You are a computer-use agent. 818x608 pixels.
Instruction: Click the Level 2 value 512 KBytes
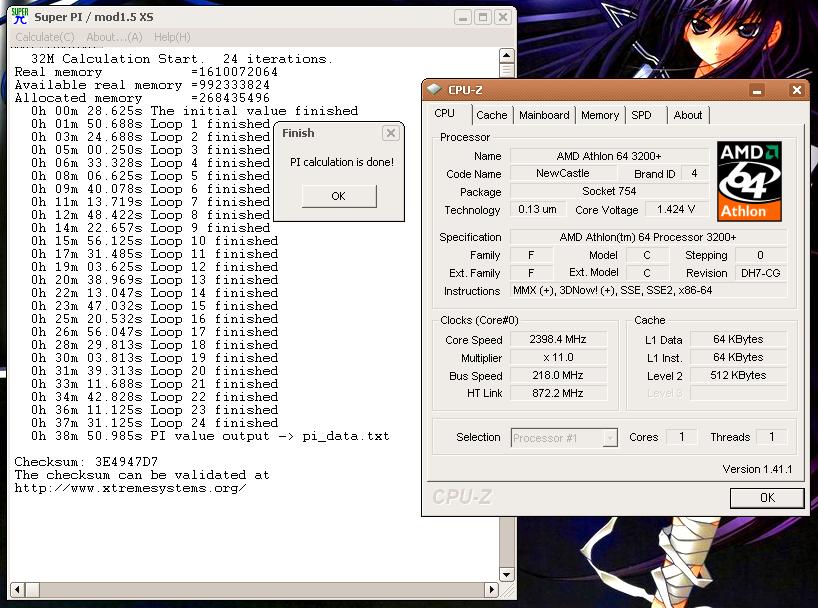coord(738,375)
